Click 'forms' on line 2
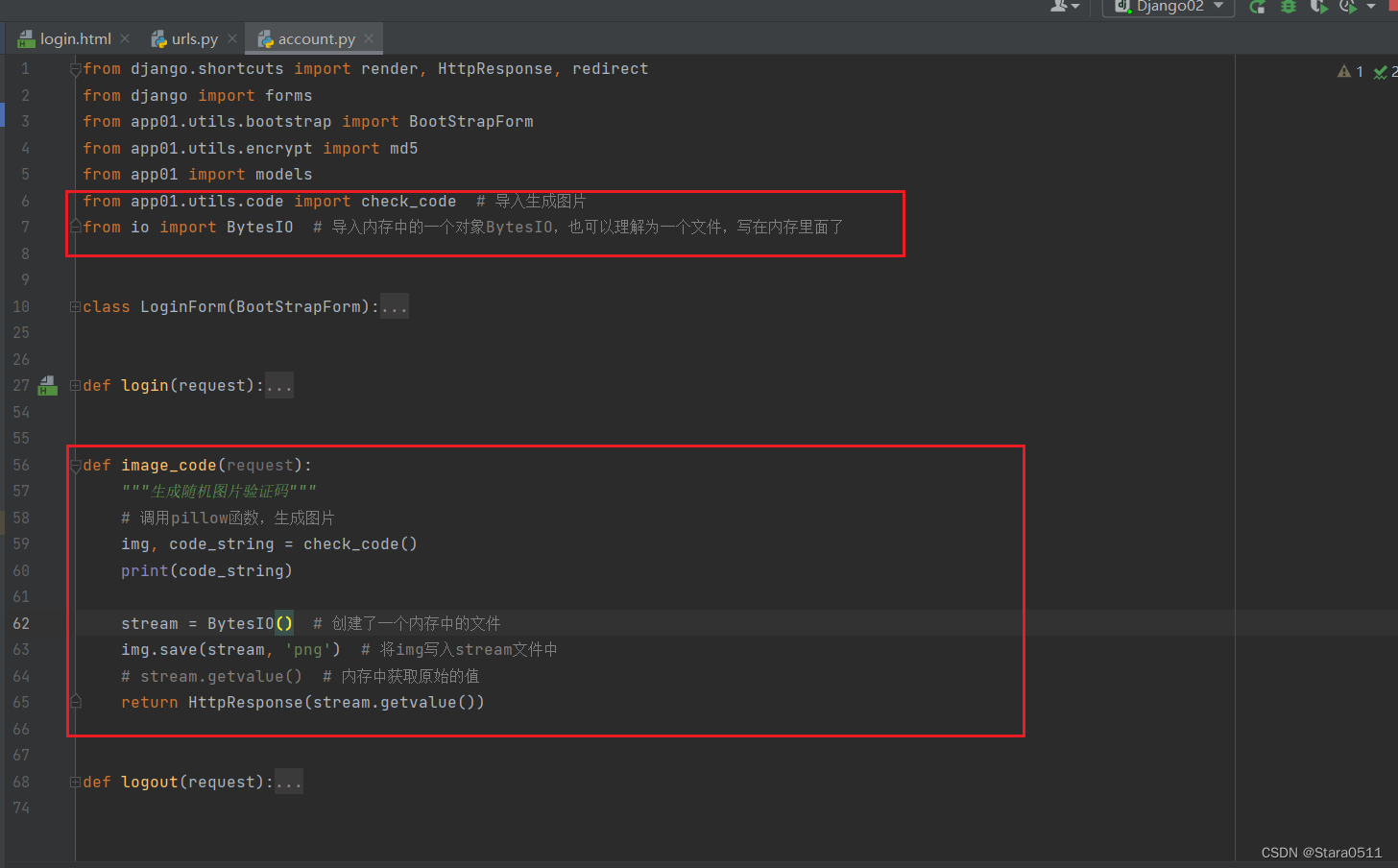Screen dimensions: 1398x868 (x=289, y=96)
